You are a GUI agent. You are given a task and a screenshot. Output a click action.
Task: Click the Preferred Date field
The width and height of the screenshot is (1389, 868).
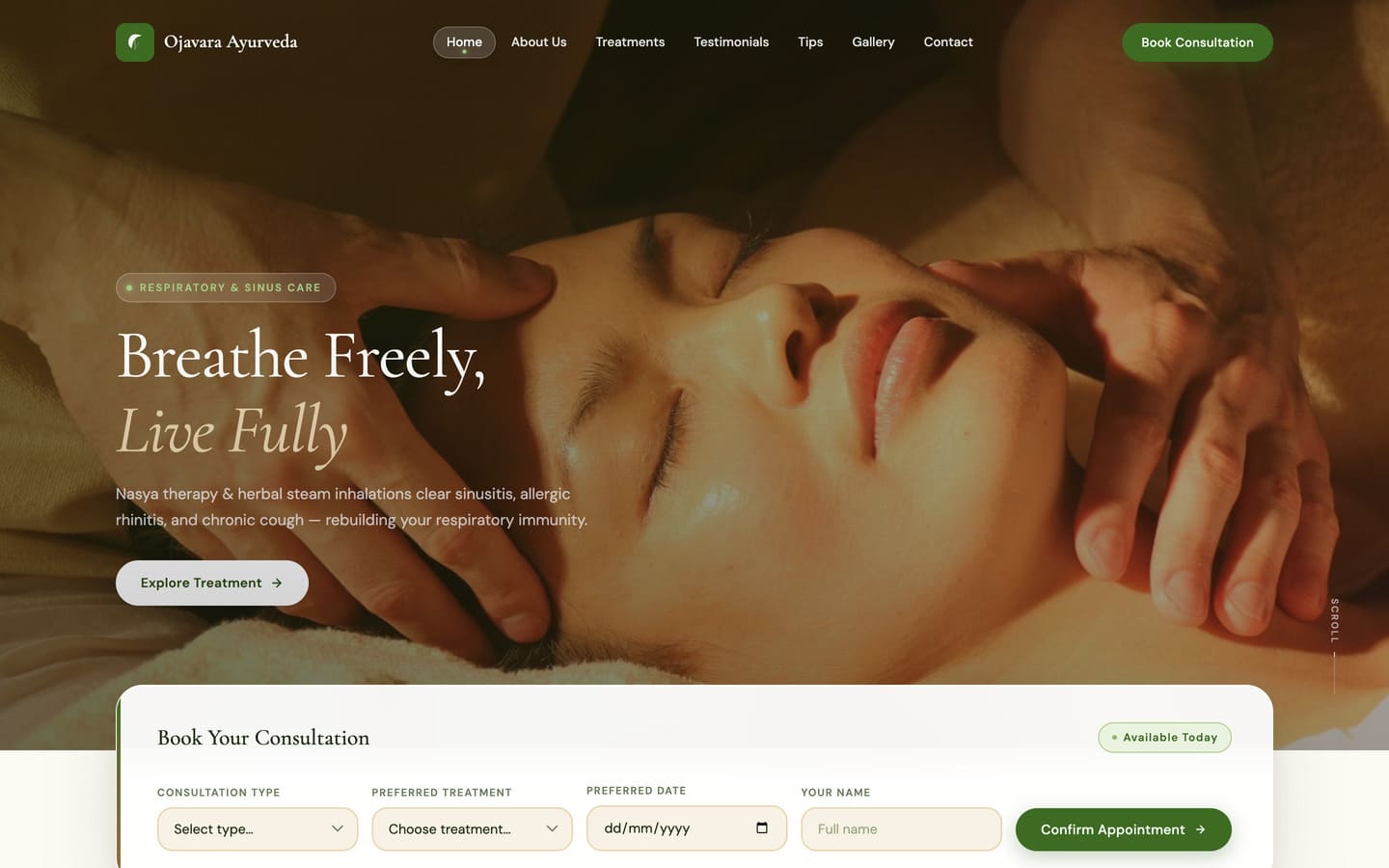pos(687,828)
